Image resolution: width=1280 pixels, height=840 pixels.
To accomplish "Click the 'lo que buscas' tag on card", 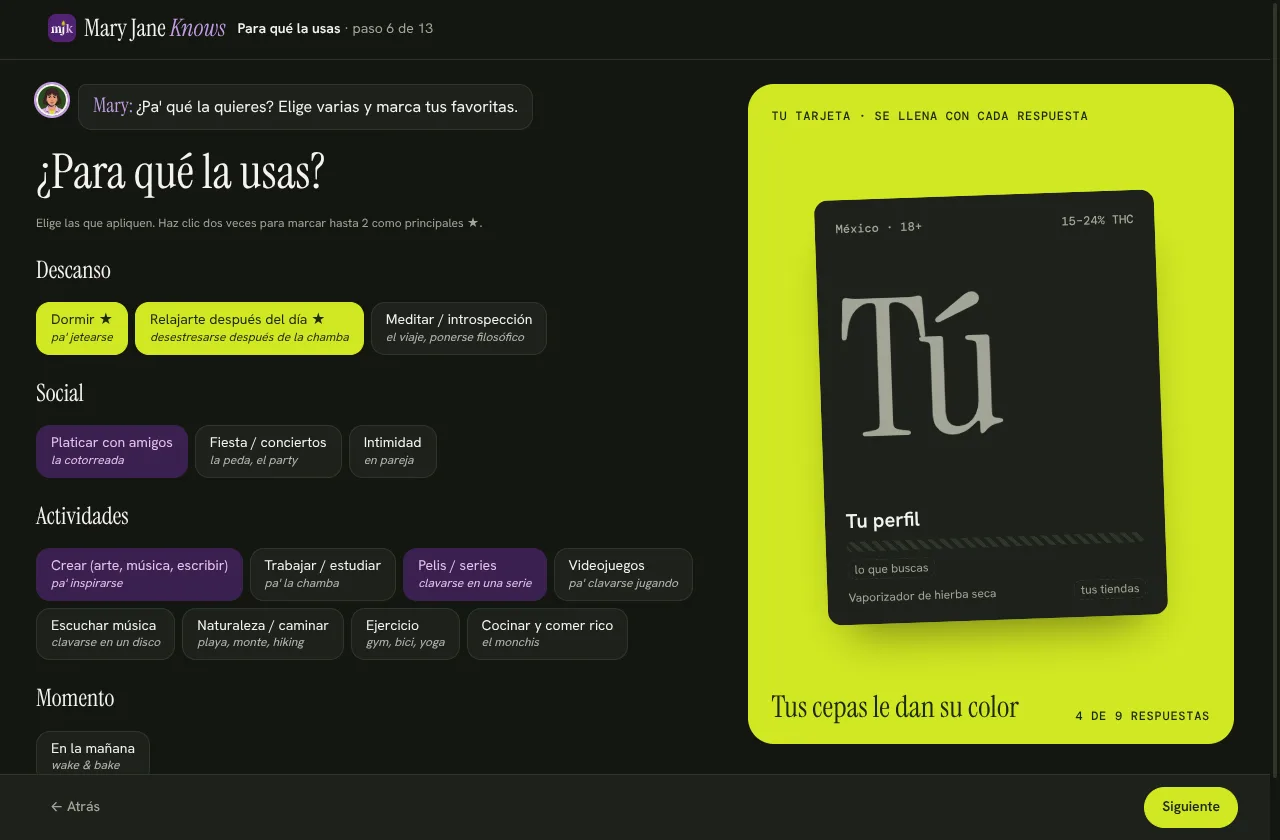I will 891,569.
